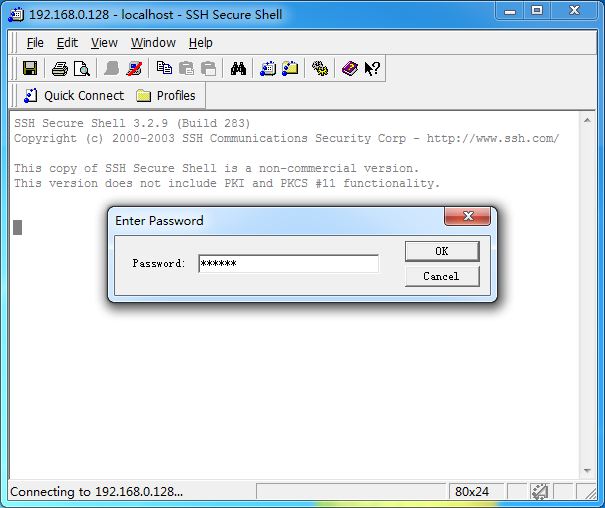The image size is (605, 508).
Task: Open the Settings icon
Action: coord(320,69)
